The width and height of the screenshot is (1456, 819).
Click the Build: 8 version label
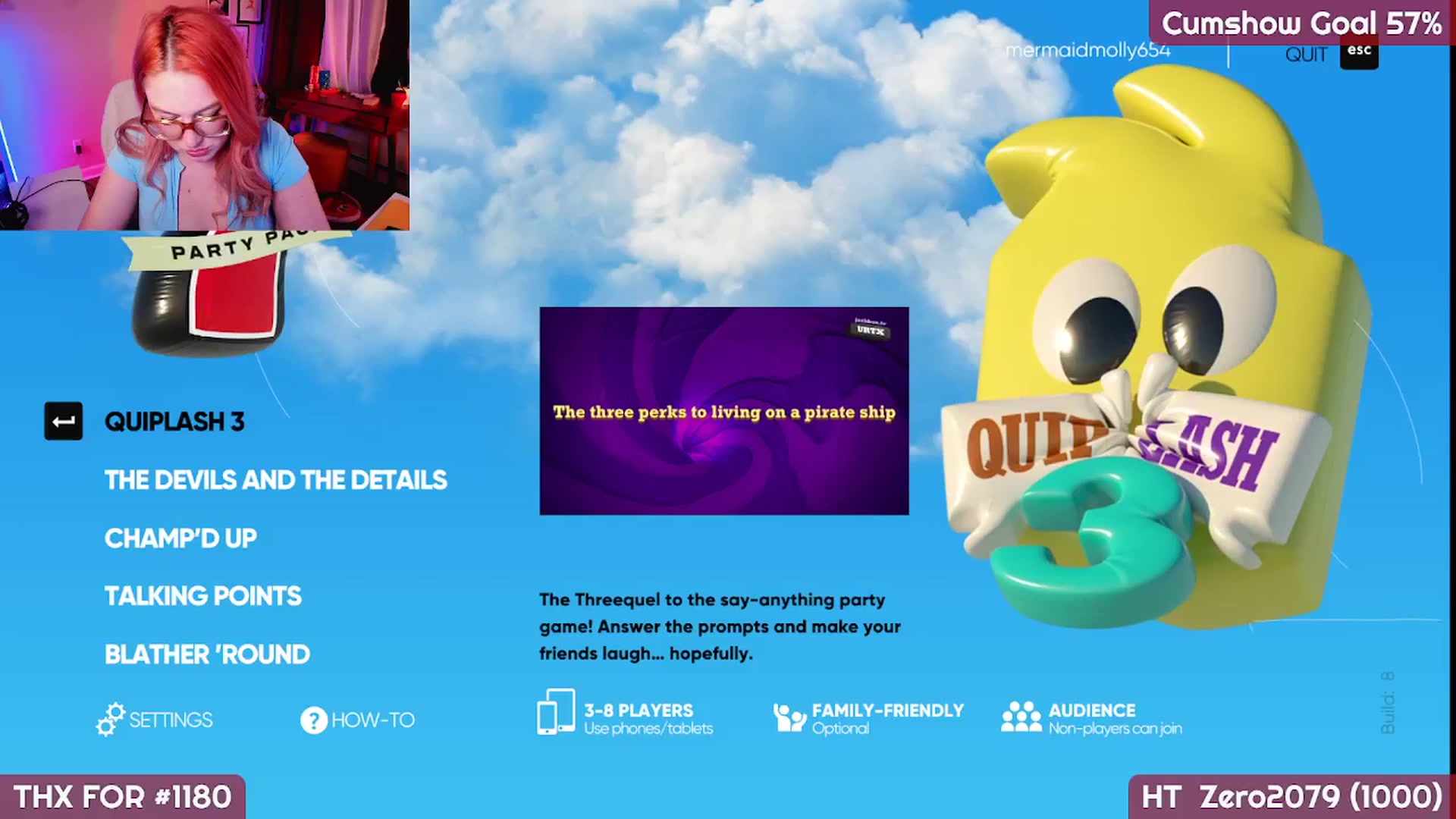(1387, 702)
